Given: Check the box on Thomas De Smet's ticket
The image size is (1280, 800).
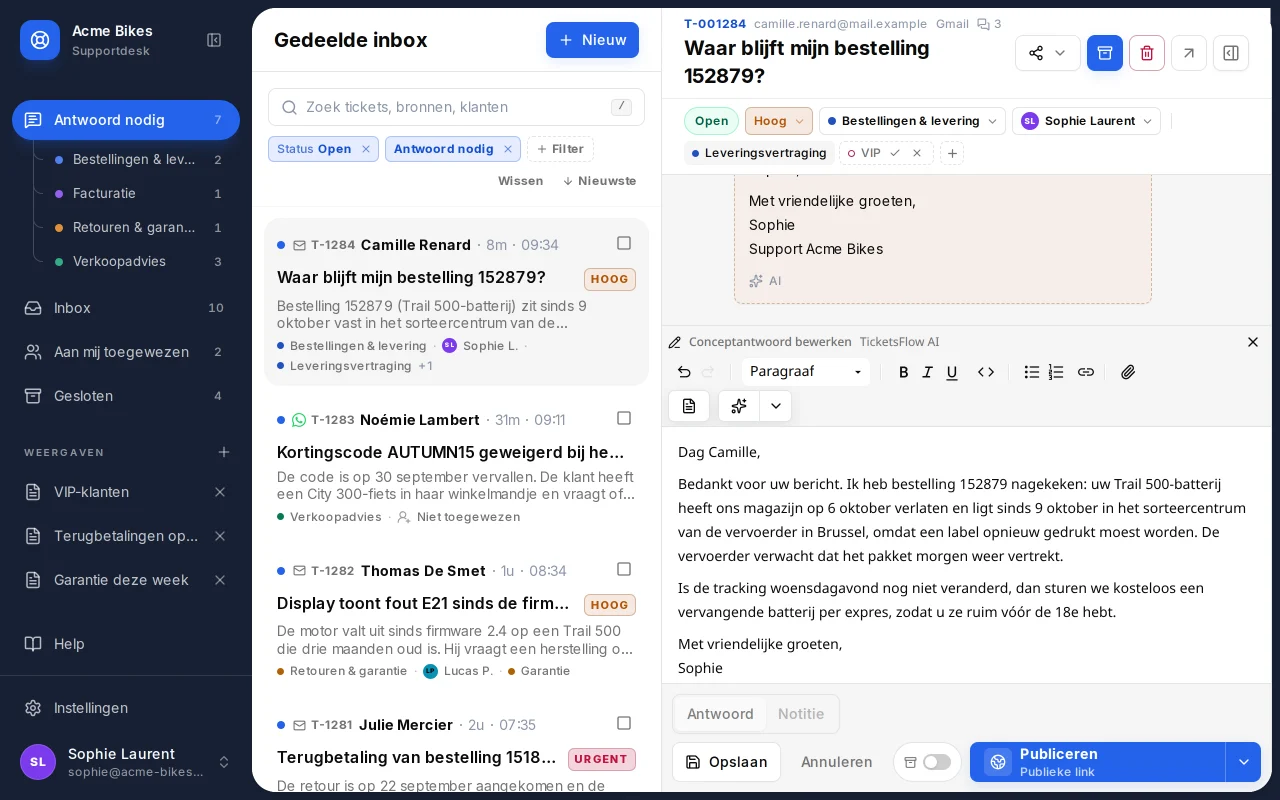Looking at the screenshot, I should 624,569.
